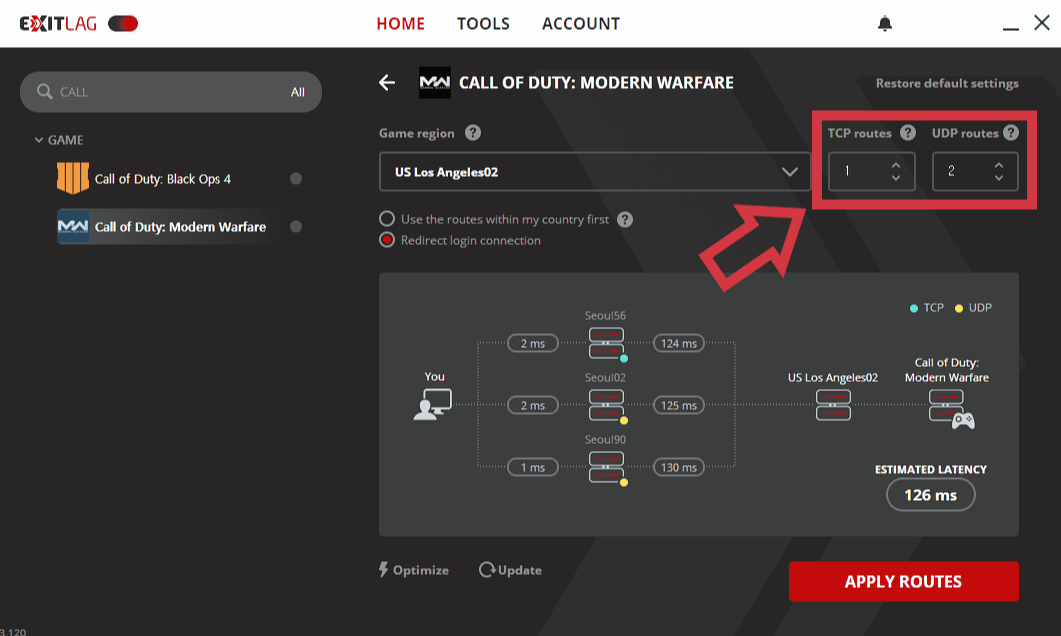Click the search magnifier icon

(45, 91)
